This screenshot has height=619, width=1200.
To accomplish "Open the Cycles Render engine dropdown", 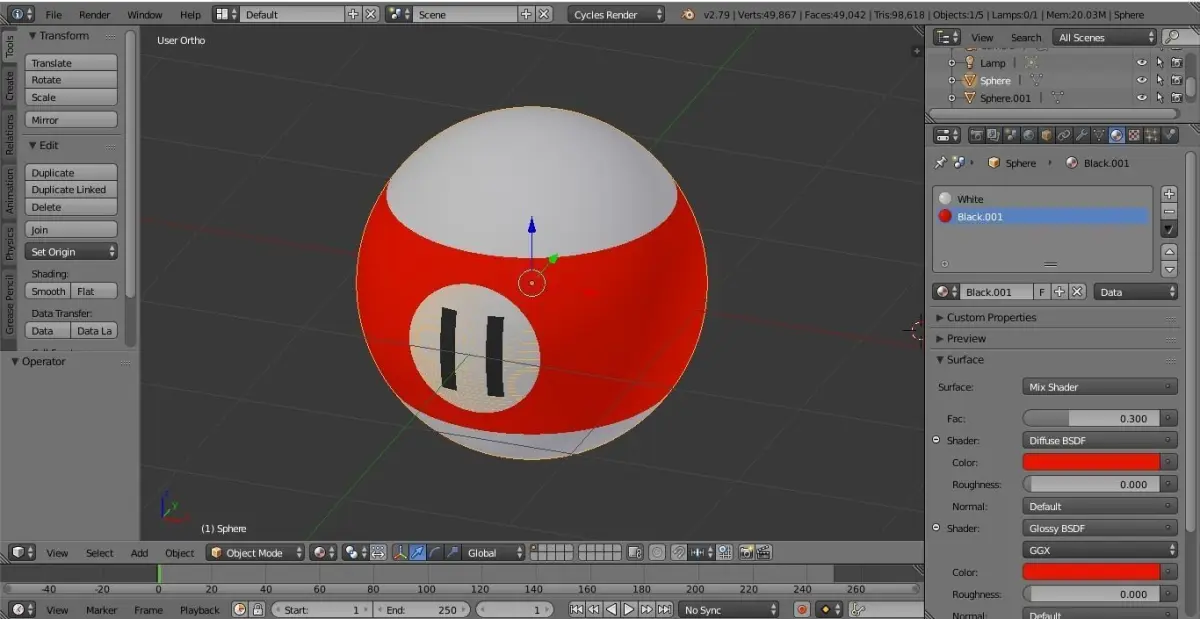I will [x=617, y=15].
